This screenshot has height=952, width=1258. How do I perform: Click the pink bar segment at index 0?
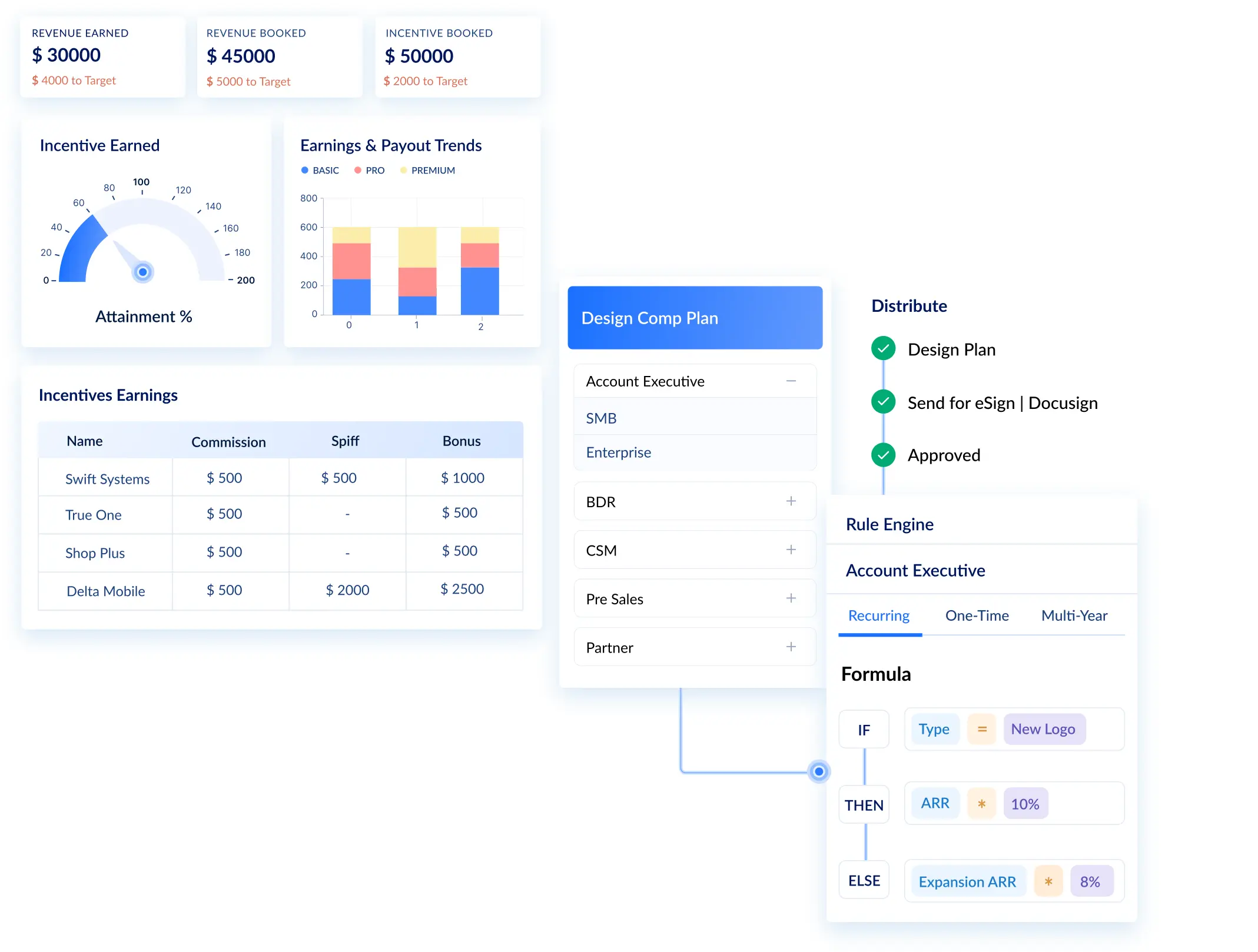tap(351, 261)
